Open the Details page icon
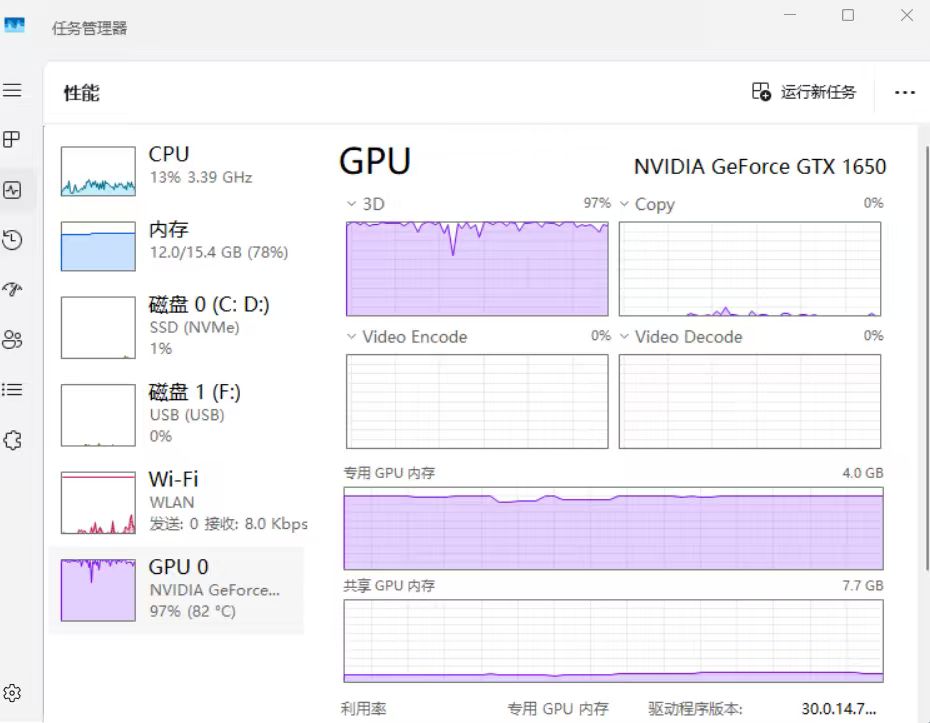Image resolution: width=930 pixels, height=723 pixels. pos(12,390)
